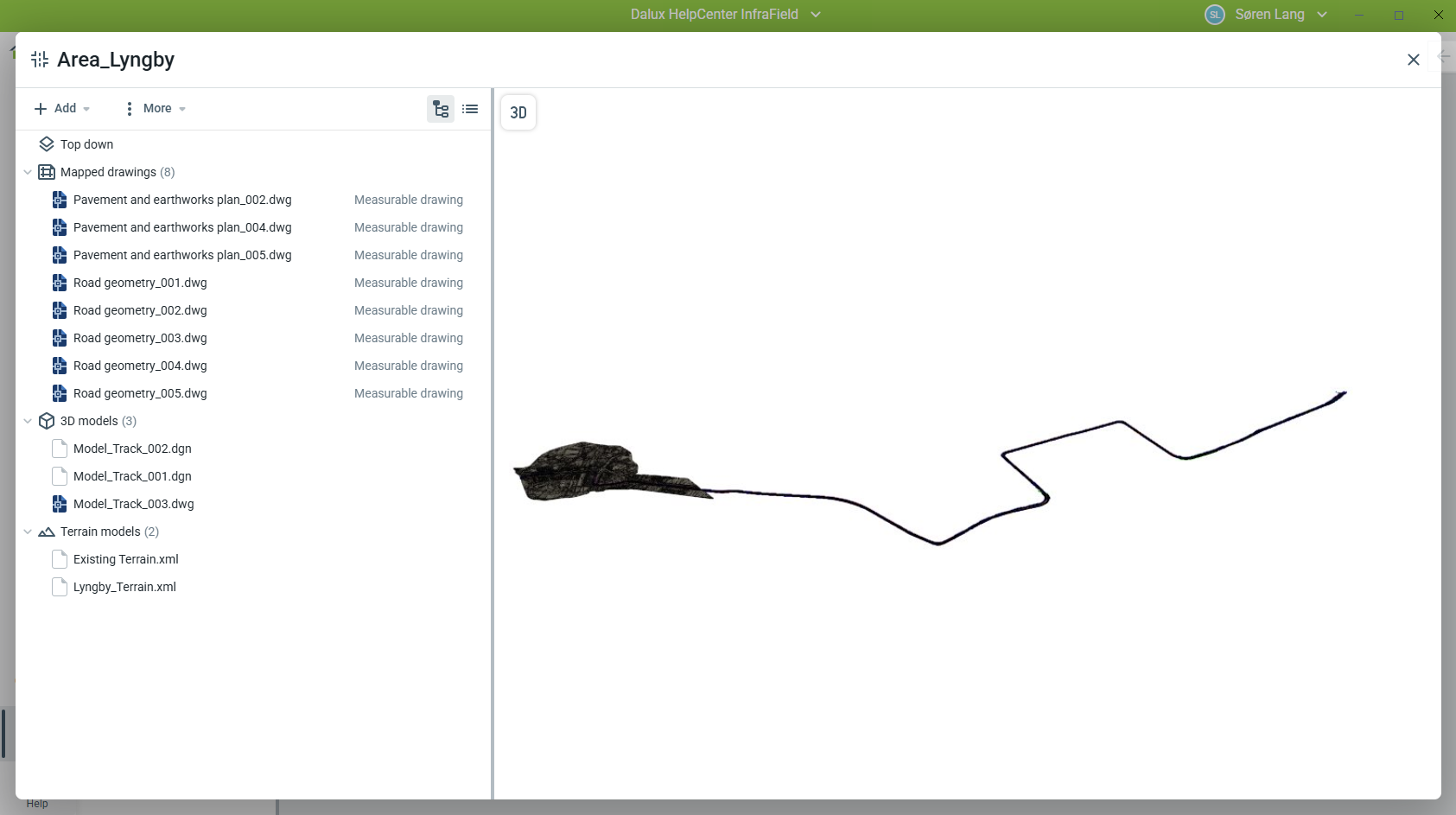Viewport: 1456px width, 815px height.
Task: Switch to flat list view
Action: coord(470,109)
